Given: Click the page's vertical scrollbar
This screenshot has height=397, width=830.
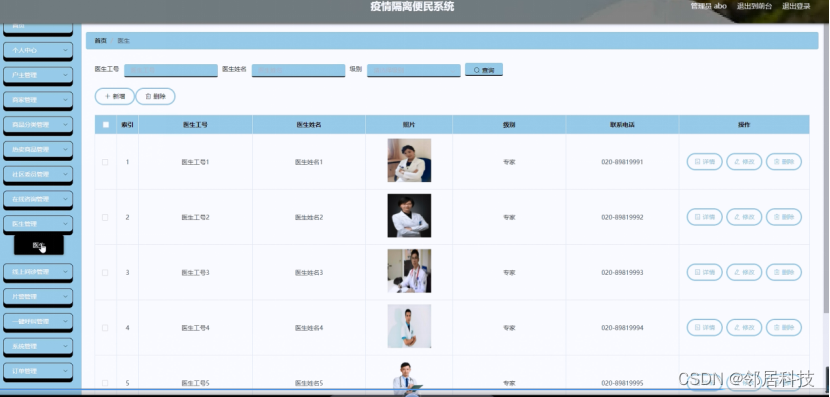Looking at the screenshot, I should (x=827, y=169).
